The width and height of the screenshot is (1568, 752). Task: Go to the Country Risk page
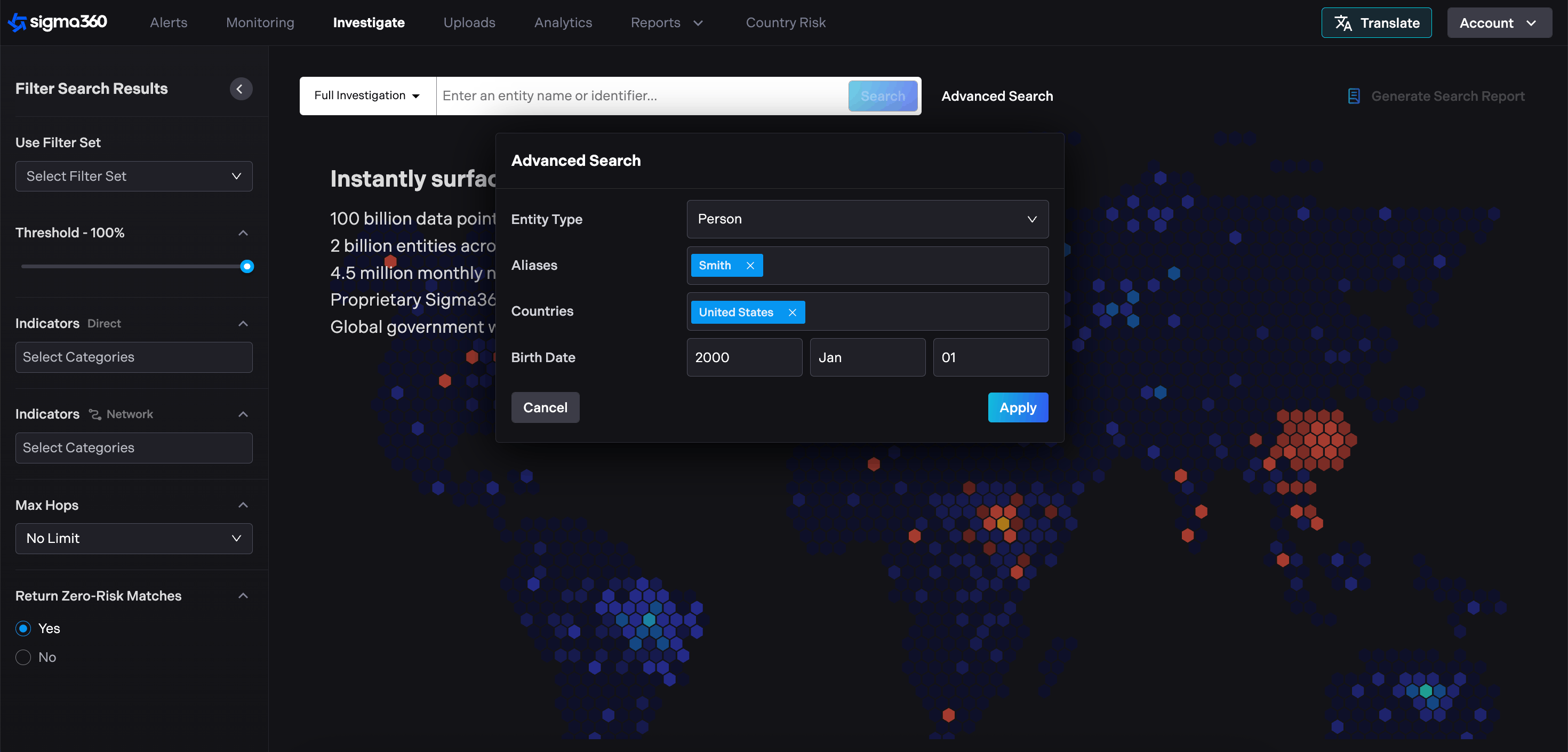coord(785,22)
